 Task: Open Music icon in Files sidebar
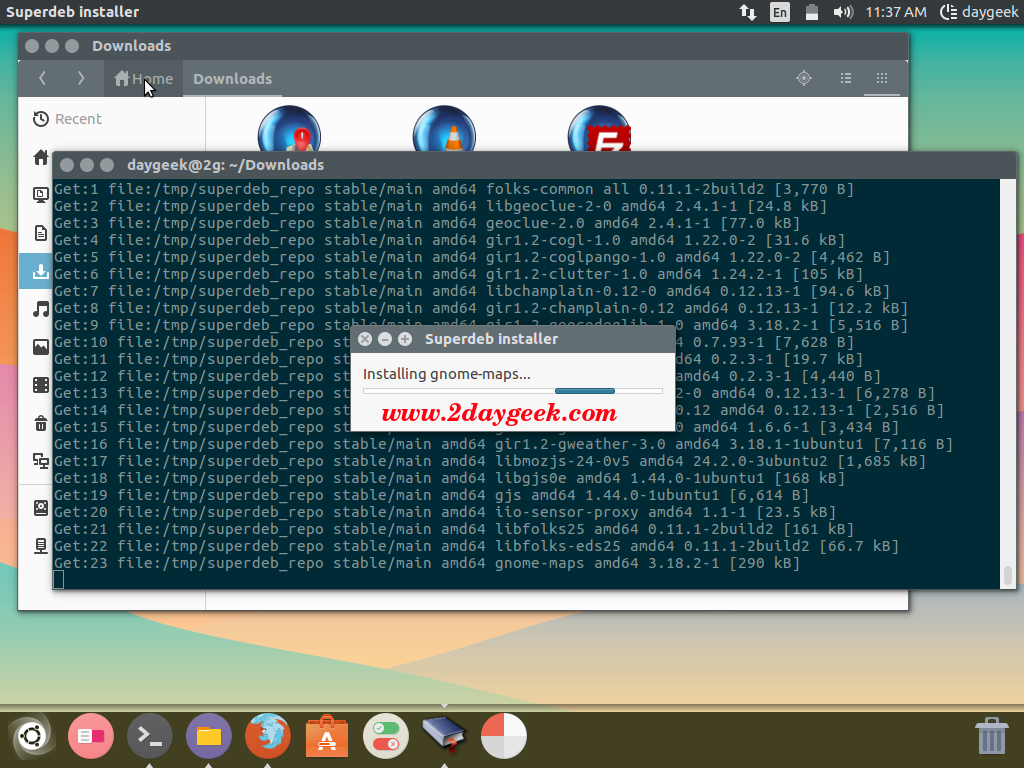coord(40,309)
